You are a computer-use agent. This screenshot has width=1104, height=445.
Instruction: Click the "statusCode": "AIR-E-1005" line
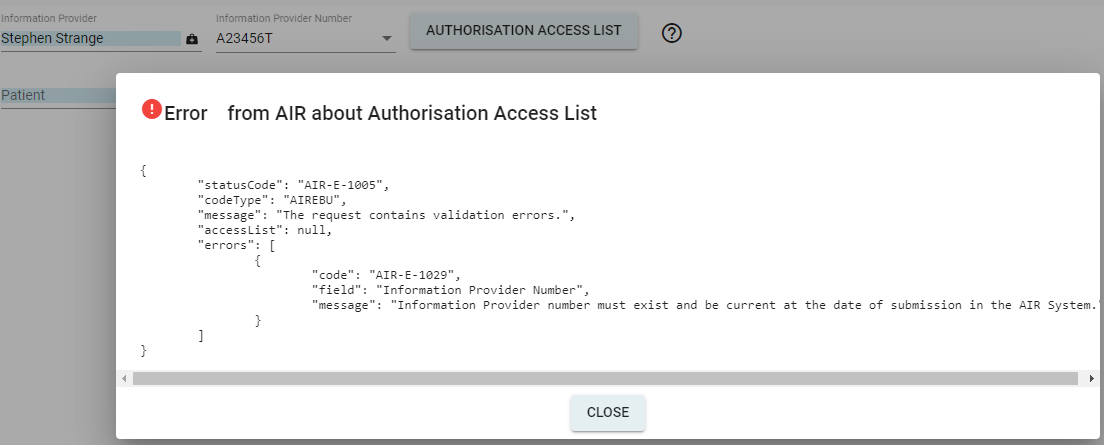294,185
